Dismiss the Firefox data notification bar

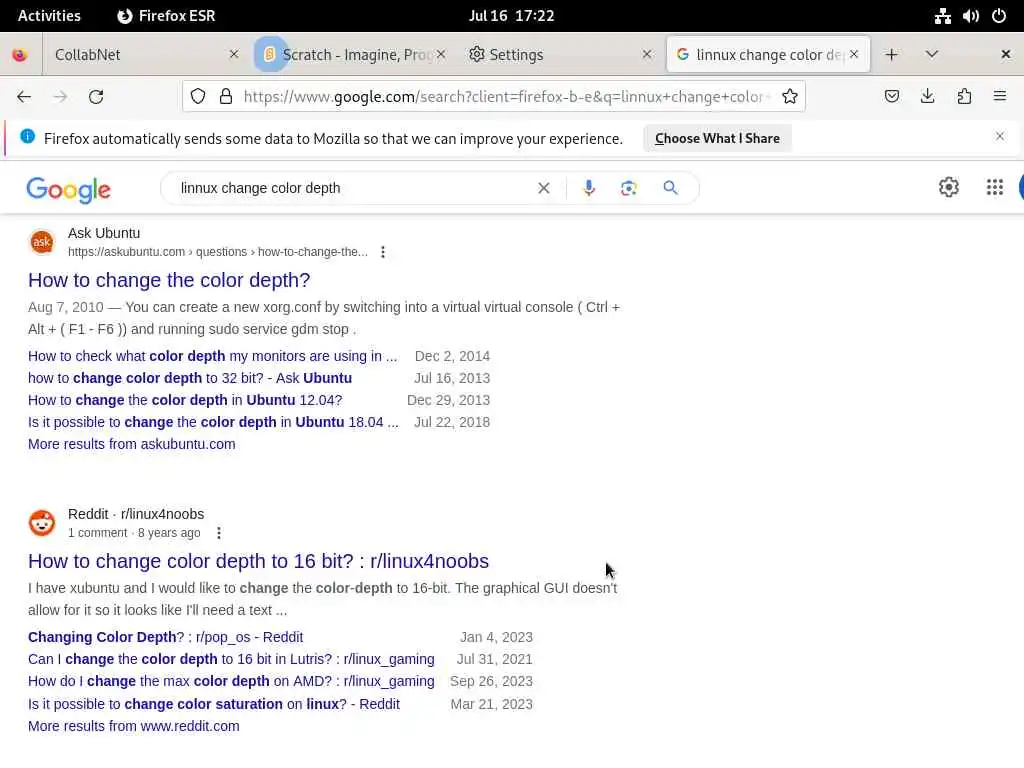tap(1000, 136)
